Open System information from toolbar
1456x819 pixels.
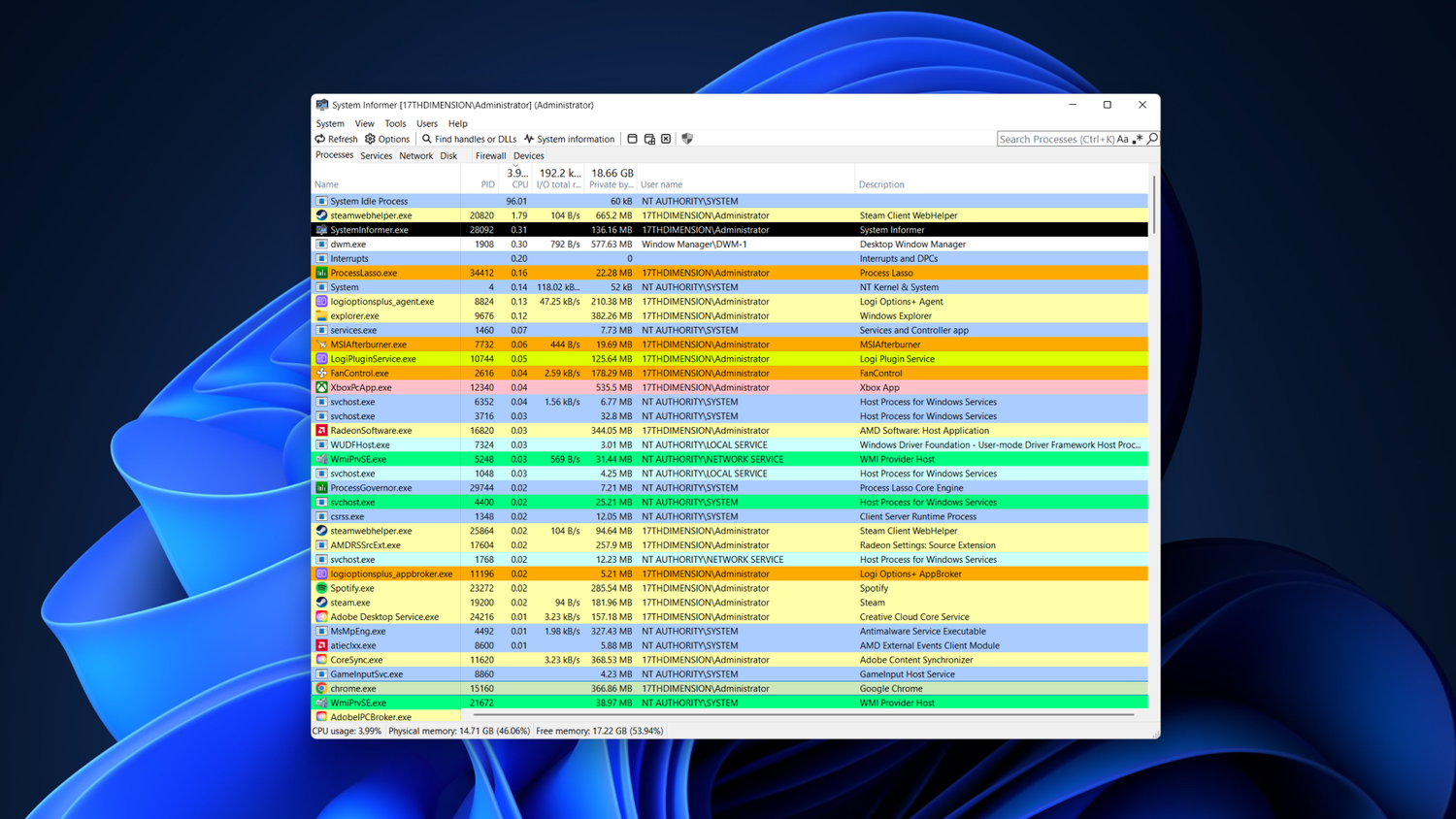569,139
